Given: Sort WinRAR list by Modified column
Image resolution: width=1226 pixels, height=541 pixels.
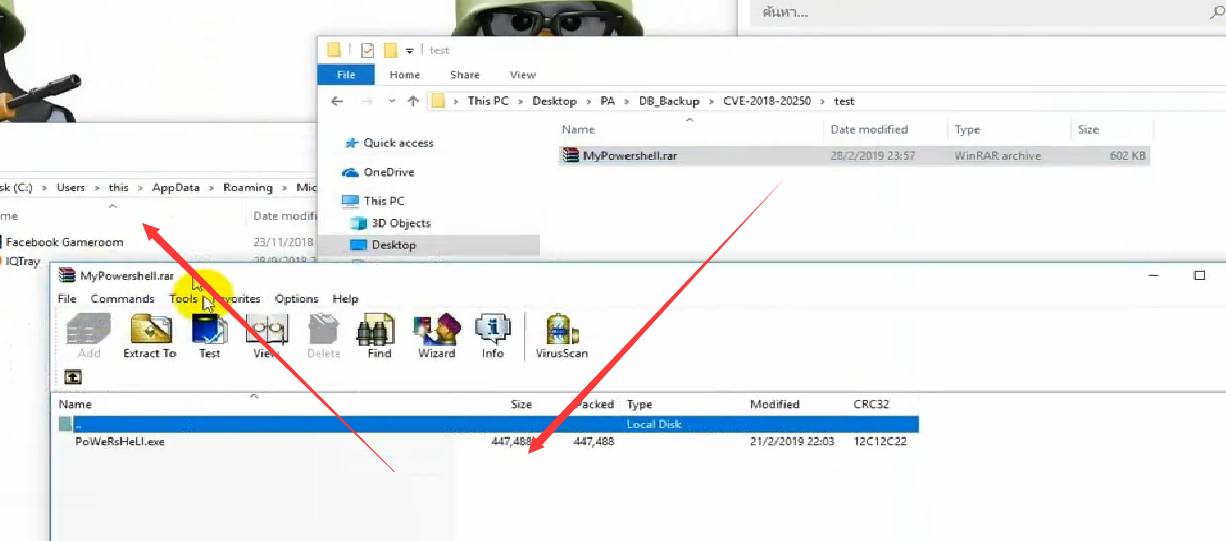Looking at the screenshot, I should [775, 404].
